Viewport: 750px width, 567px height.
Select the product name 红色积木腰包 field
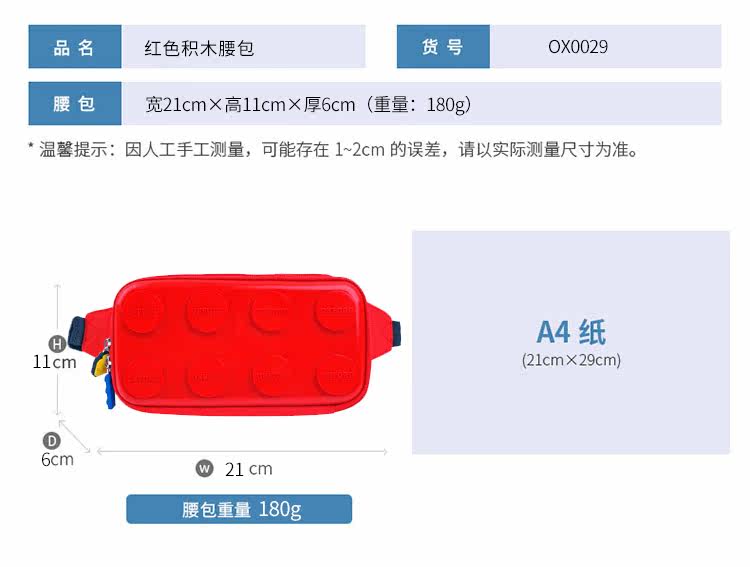pos(243,46)
